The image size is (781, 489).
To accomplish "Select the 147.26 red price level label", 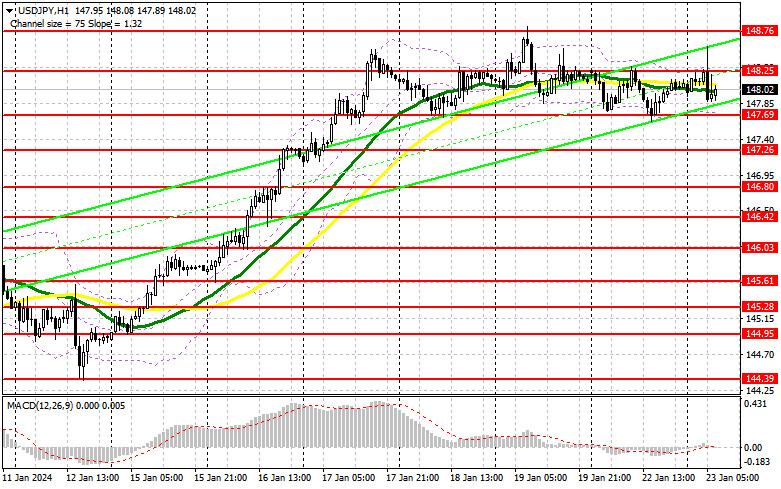I will tap(760, 149).
